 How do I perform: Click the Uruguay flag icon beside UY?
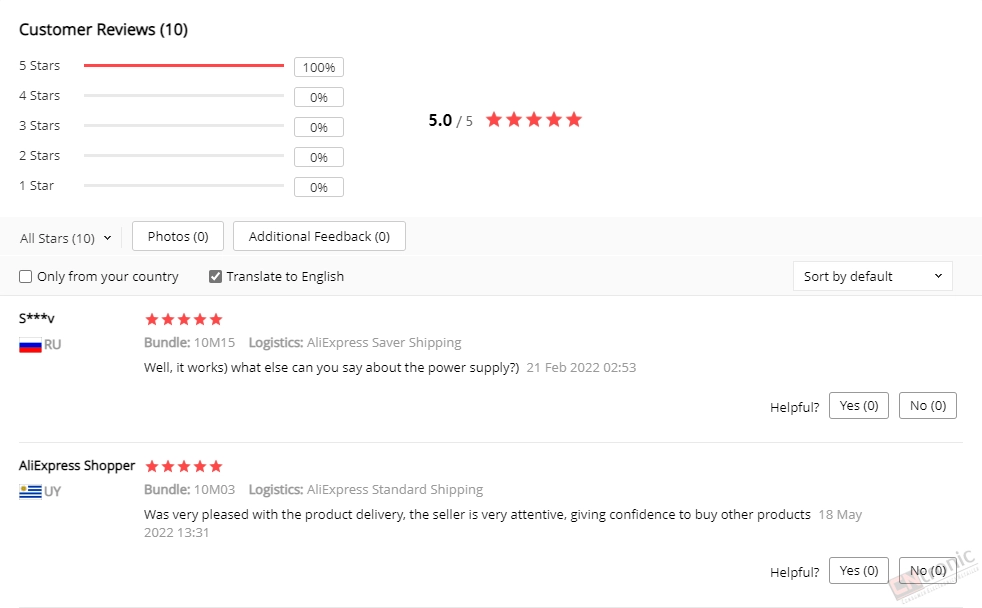coord(30,492)
